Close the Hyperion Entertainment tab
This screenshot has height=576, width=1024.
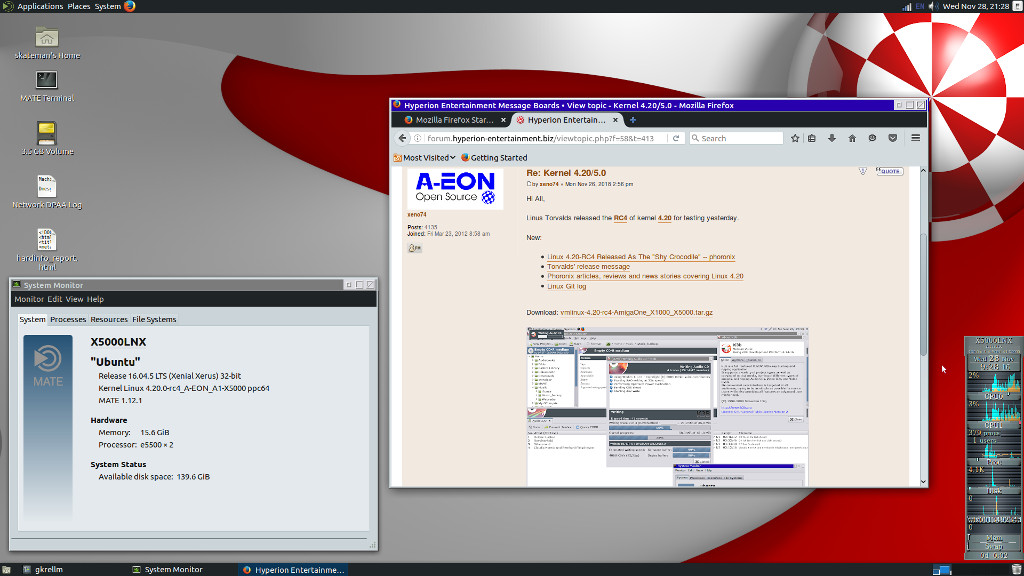(615, 120)
